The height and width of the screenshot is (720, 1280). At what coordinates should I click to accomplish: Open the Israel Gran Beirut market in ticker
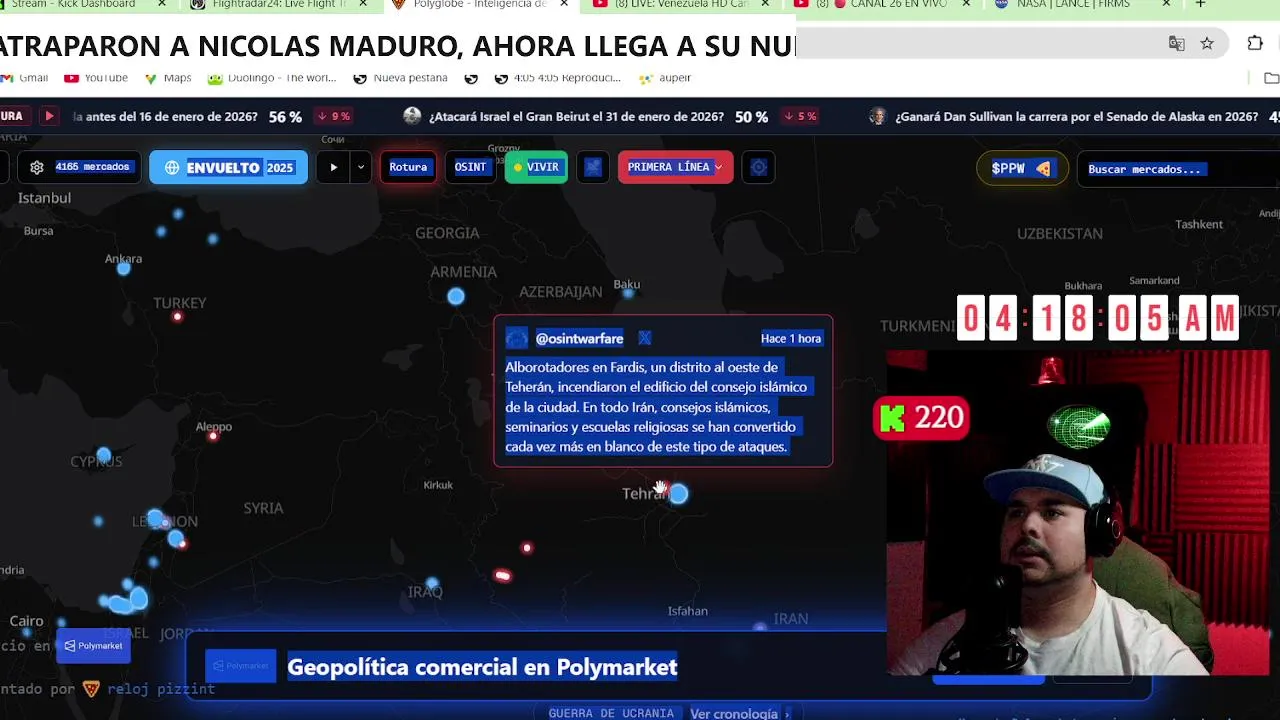click(576, 116)
